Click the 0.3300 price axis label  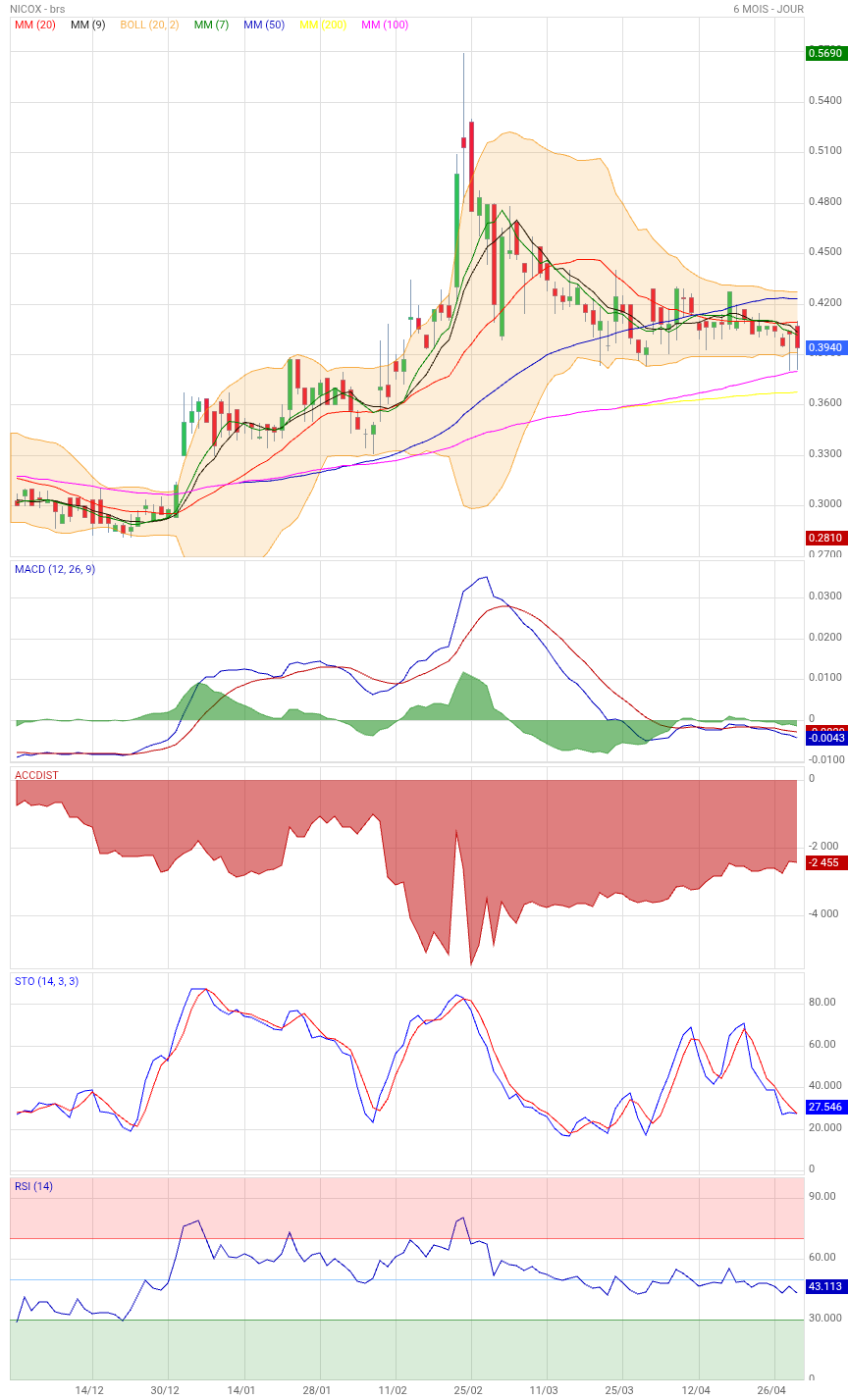pos(824,454)
